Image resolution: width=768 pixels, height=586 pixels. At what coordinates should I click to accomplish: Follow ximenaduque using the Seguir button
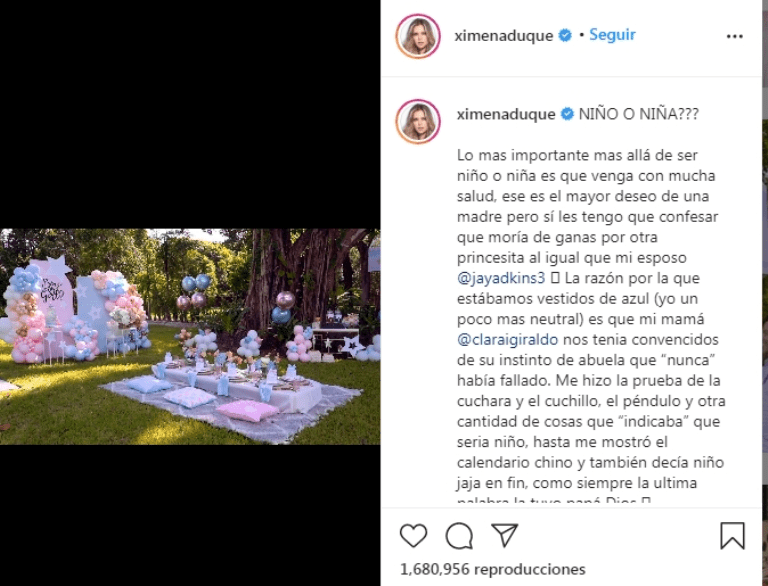click(612, 35)
